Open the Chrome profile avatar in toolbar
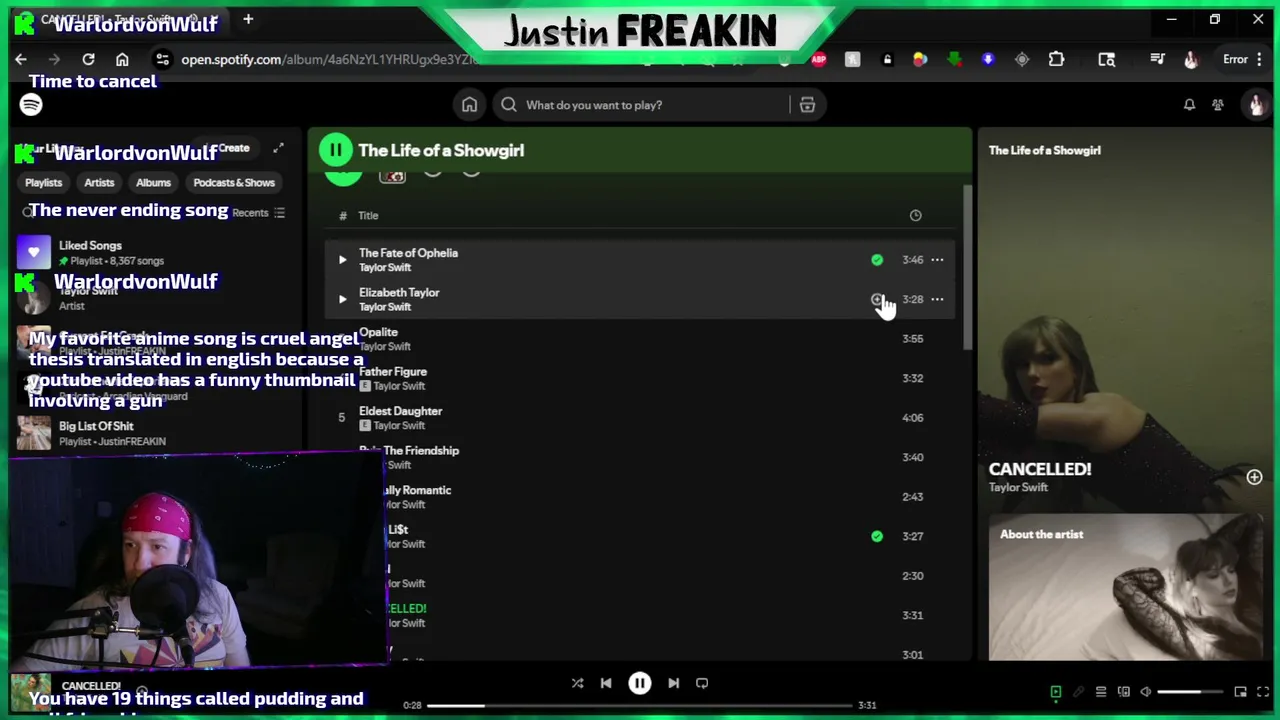Image resolution: width=1280 pixels, height=720 pixels. [1190, 59]
